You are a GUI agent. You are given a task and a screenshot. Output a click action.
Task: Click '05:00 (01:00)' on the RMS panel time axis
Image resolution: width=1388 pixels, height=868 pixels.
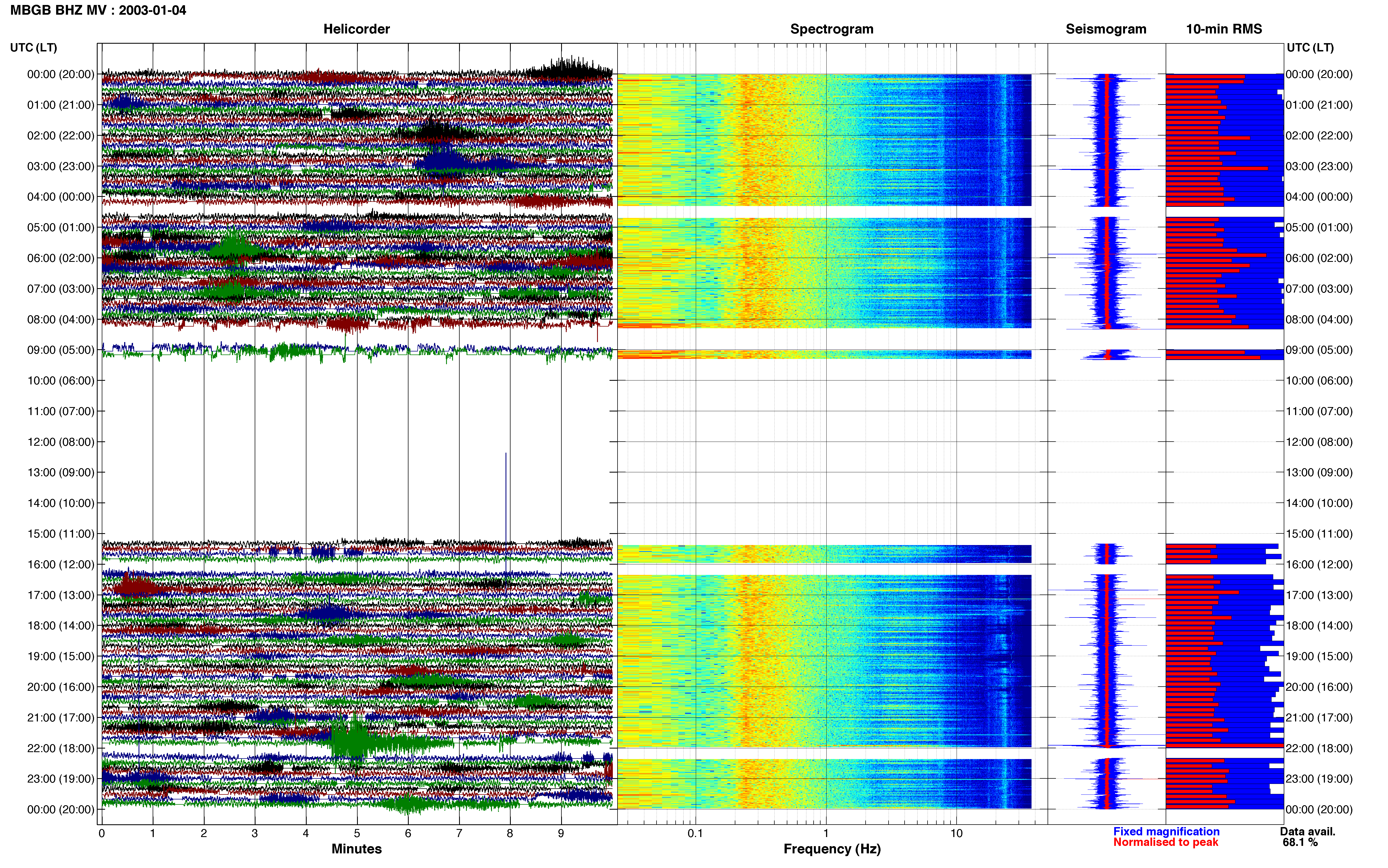coord(1319,227)
